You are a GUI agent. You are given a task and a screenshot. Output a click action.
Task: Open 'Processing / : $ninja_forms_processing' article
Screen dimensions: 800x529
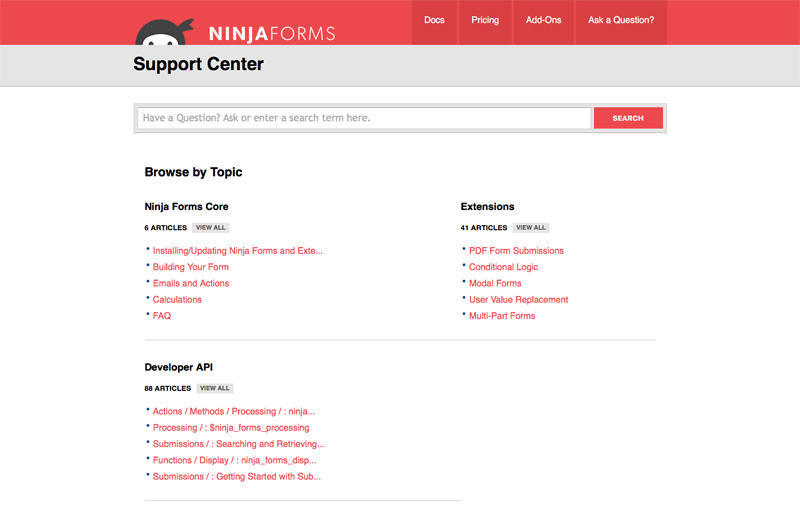point(231,427)
